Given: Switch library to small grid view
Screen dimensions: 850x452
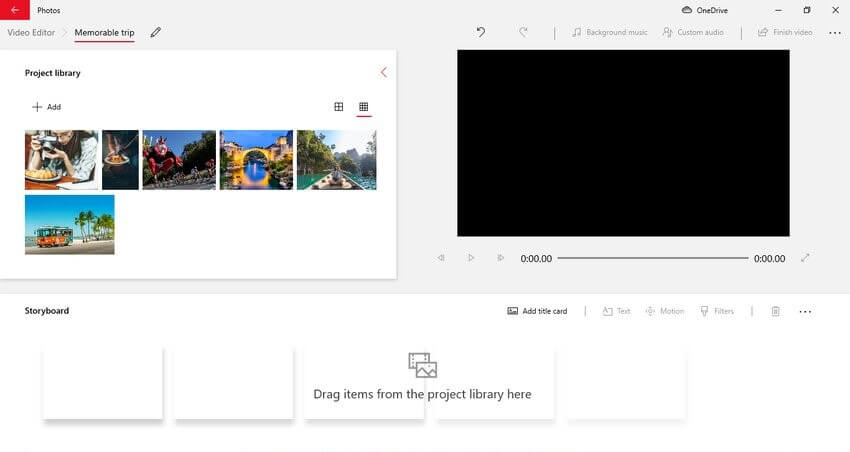Looking at the screenshot, I should tap(364, 107).
